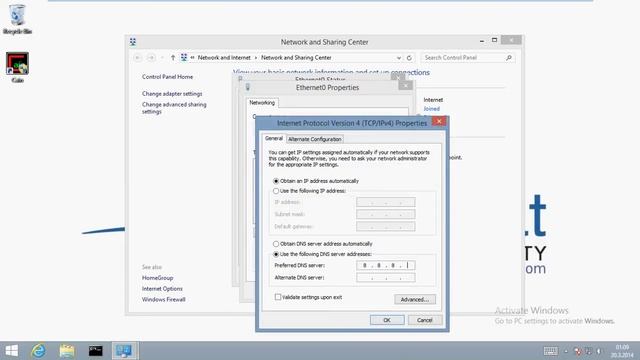Open the on-screen keyboard tray icon
This screenshot has height=360, width=640.
[550, 351]
